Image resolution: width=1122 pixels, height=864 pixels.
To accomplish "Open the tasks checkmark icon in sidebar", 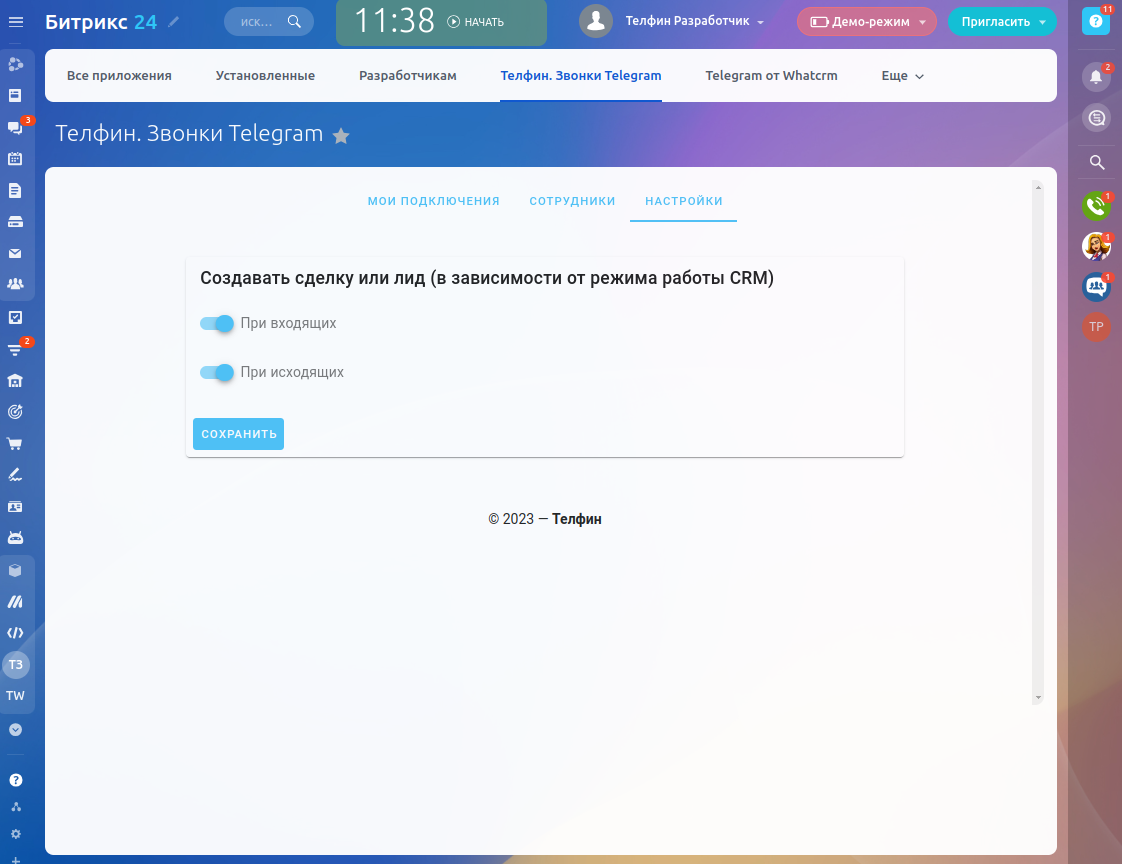I will pos(15,317).
